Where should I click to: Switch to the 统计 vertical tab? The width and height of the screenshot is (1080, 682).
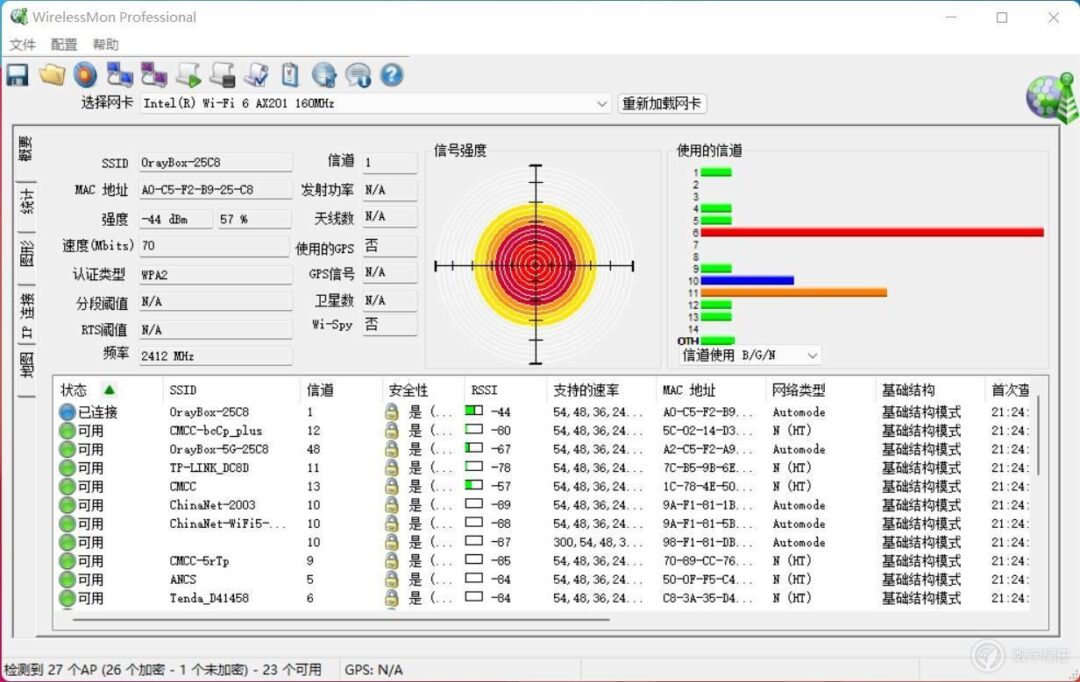tap(26, 203)
